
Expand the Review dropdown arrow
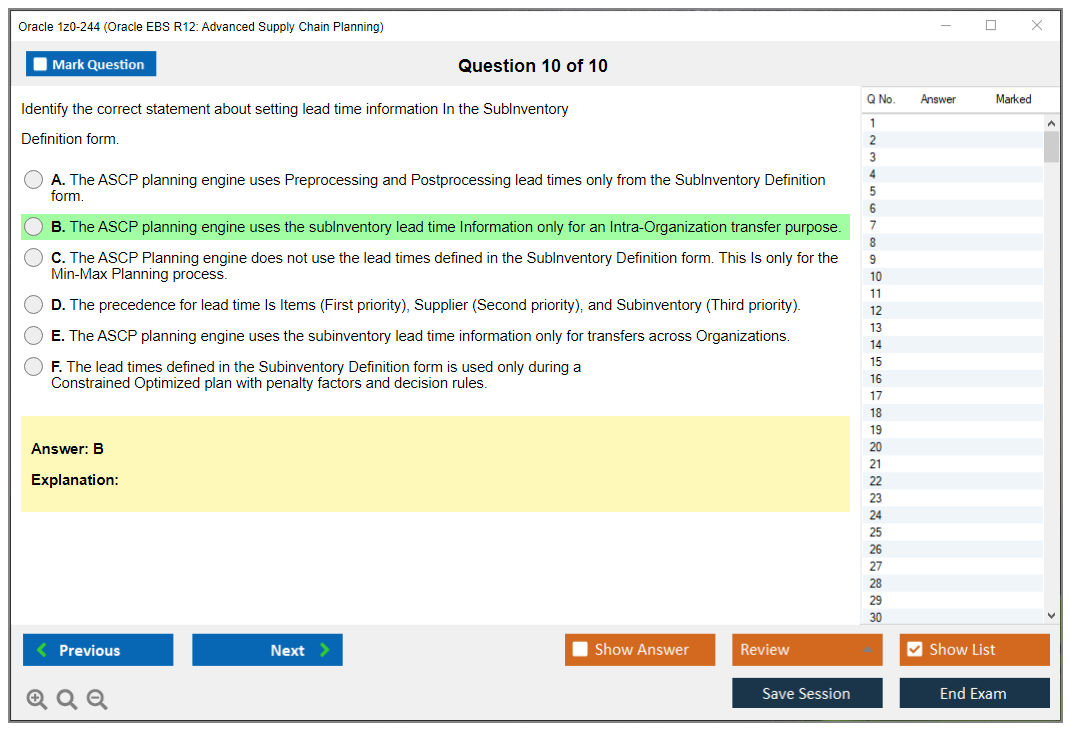pyautogui.click(x=867, y=650)
